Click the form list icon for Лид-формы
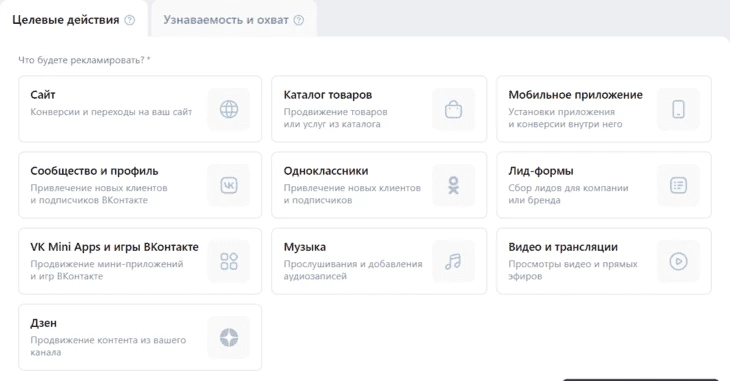The height and width of the screenshot is (381, 730). point(678,185)
